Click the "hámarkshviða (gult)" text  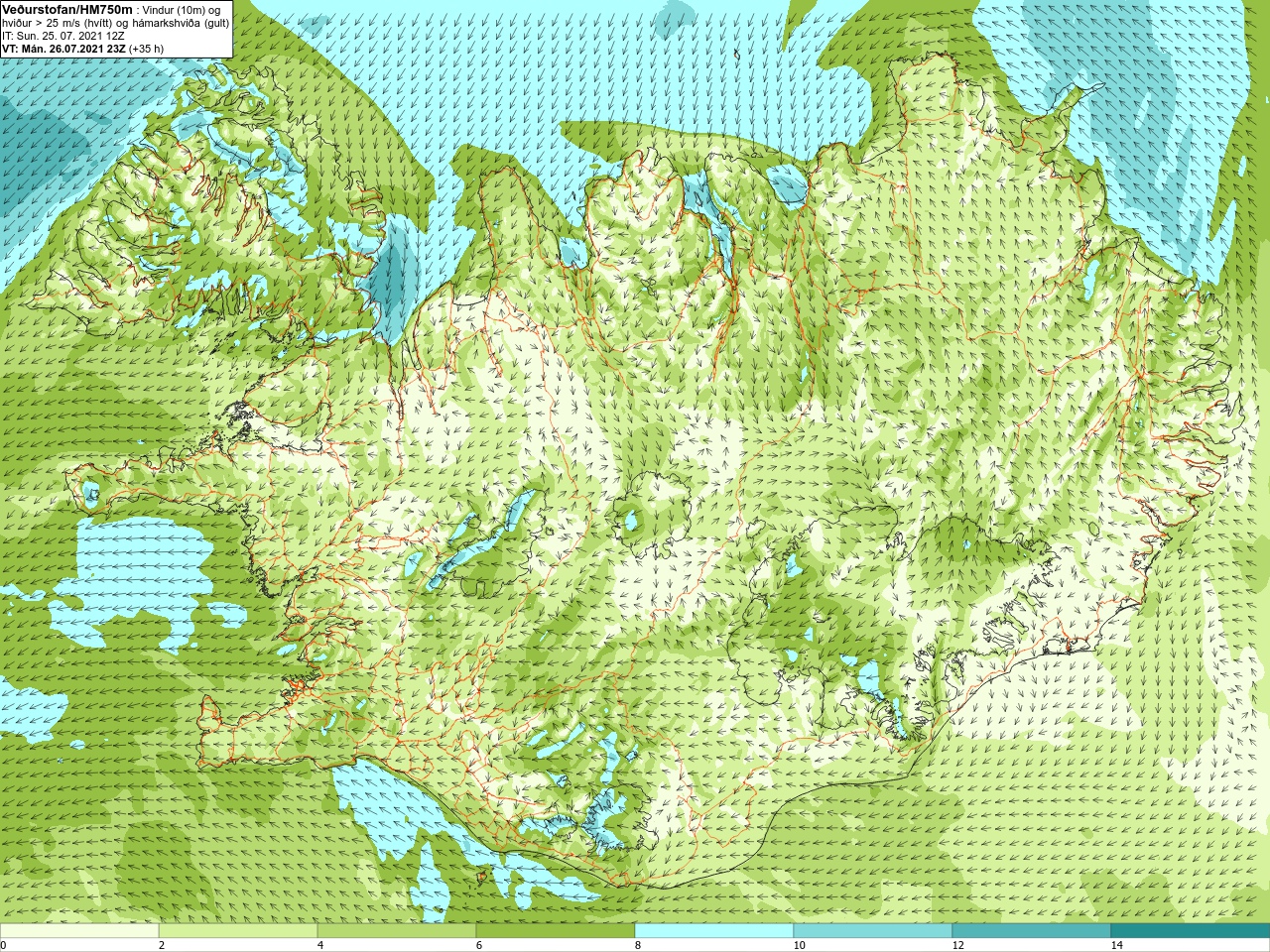tap(181, 23)
